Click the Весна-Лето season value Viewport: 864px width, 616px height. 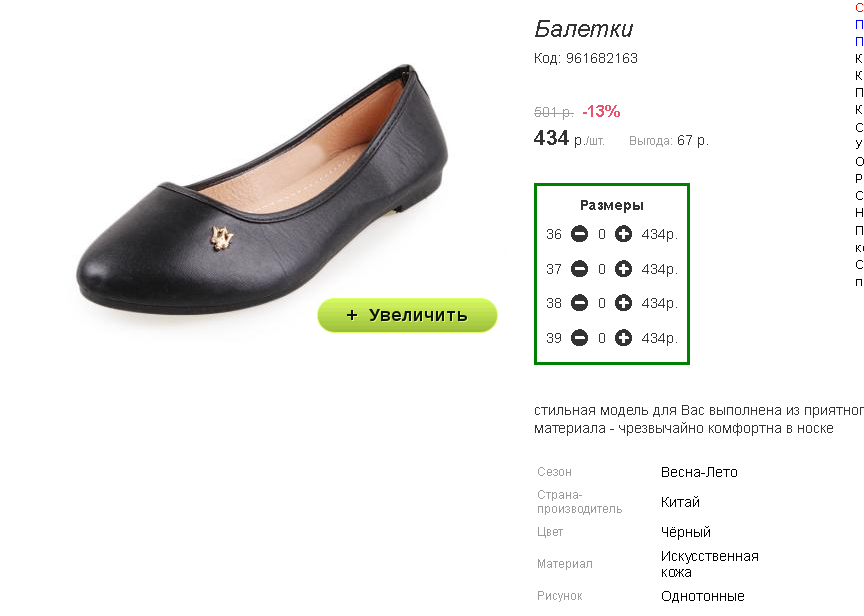[x=699, y=472]
